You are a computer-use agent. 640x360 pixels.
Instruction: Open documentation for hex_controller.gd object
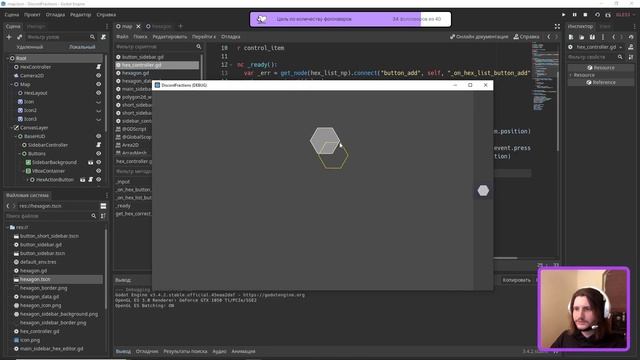click(x=631, y=47)
